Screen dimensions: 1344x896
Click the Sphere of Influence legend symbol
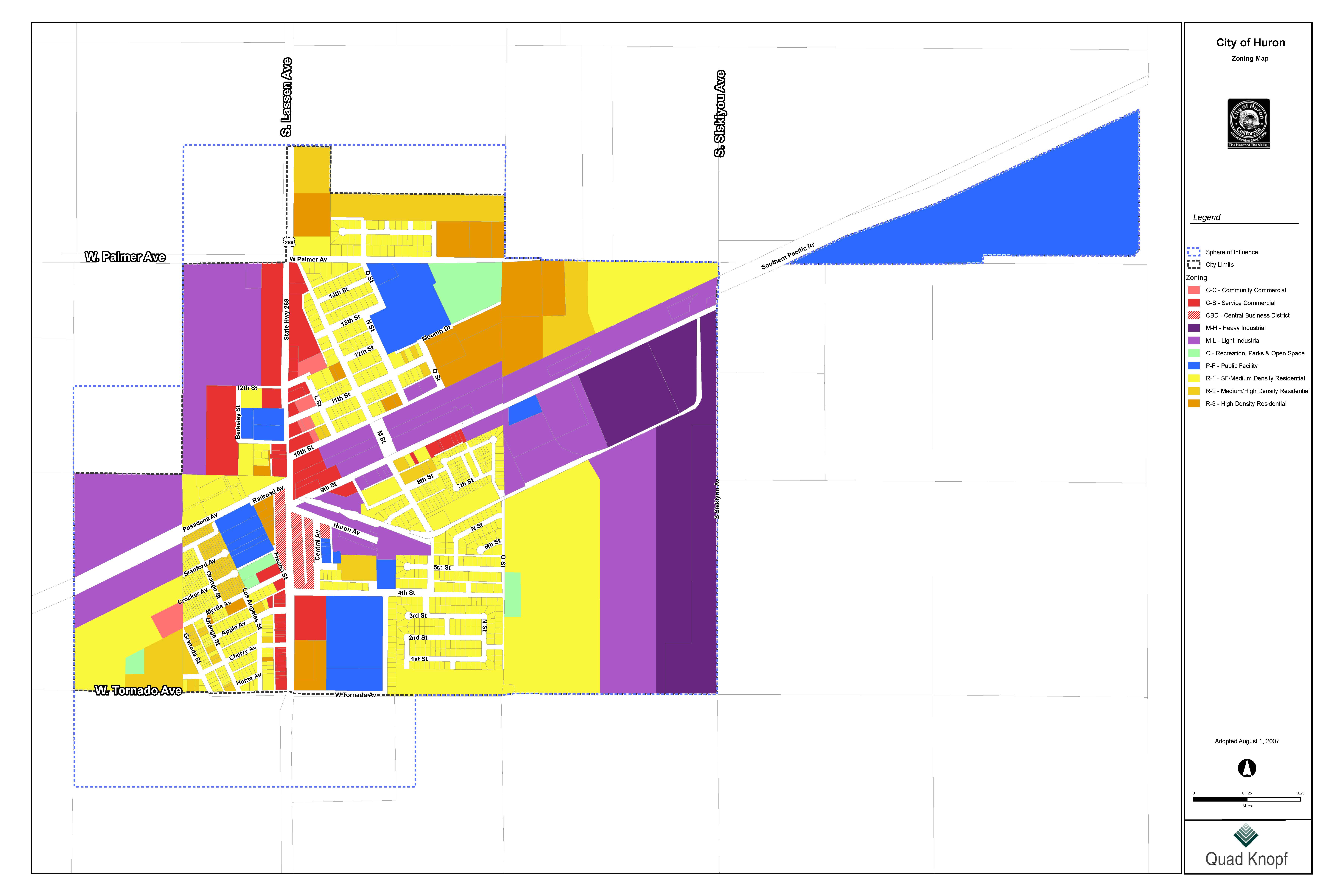pos(1194,252)
